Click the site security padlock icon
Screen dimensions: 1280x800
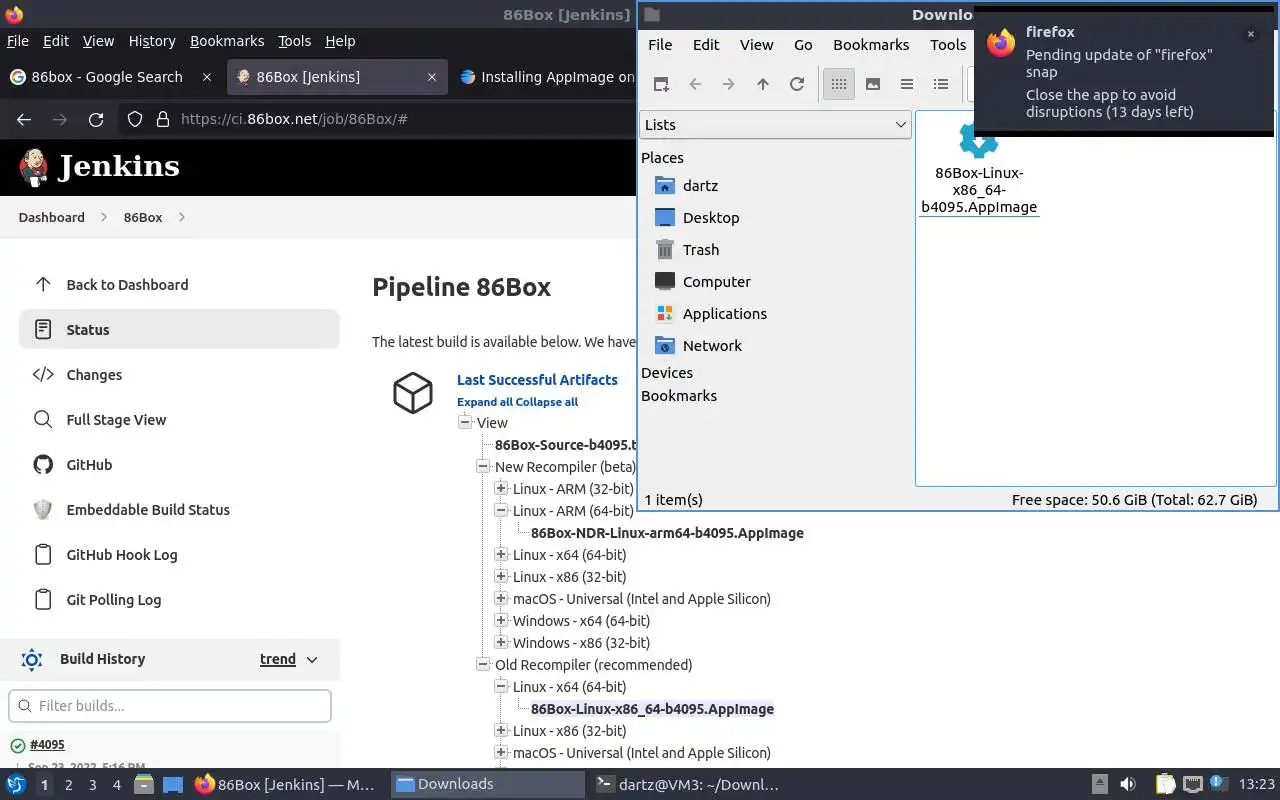click(x=163, y=119)
